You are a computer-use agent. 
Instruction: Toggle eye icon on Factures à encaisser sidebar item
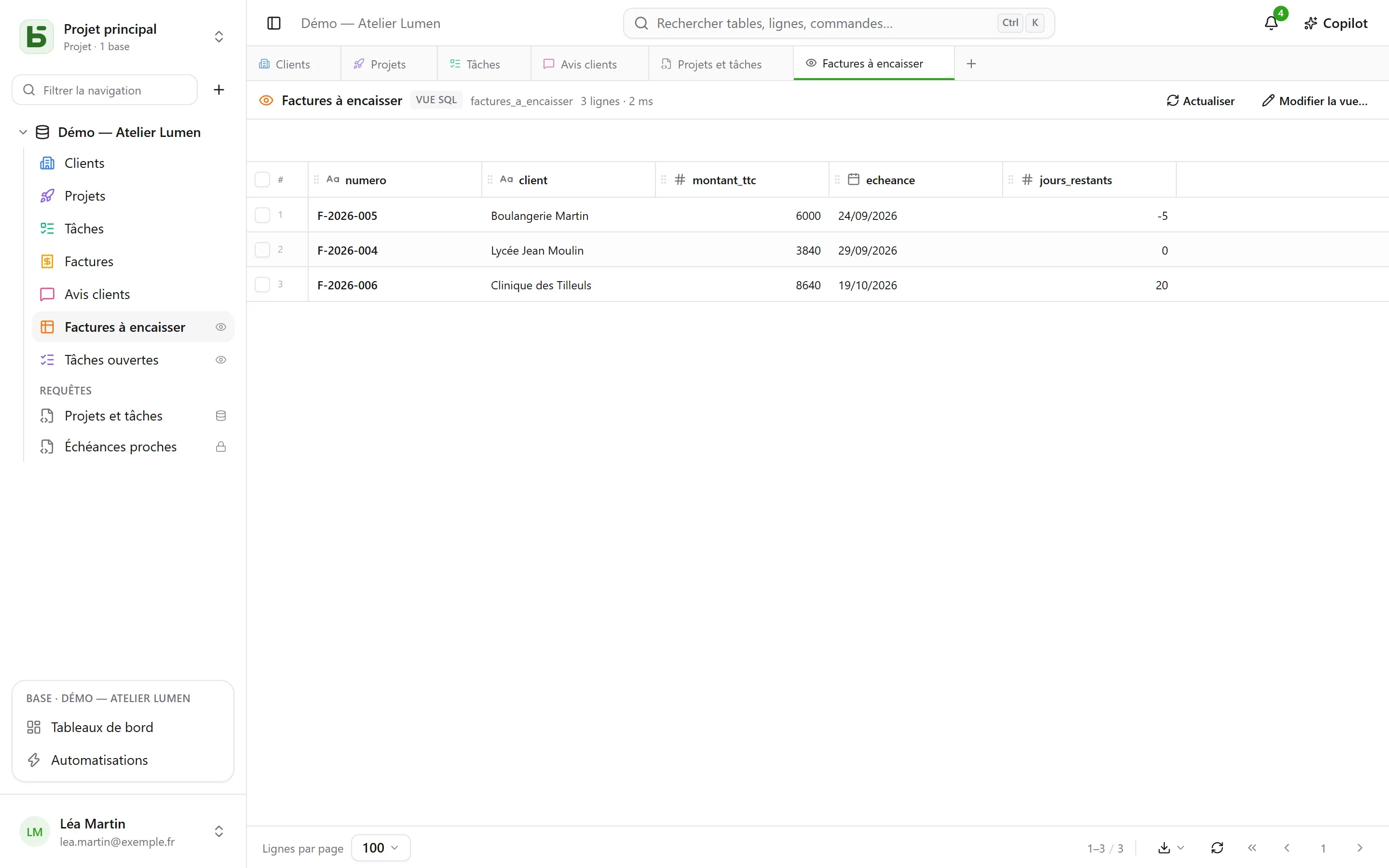pos(221,327)
